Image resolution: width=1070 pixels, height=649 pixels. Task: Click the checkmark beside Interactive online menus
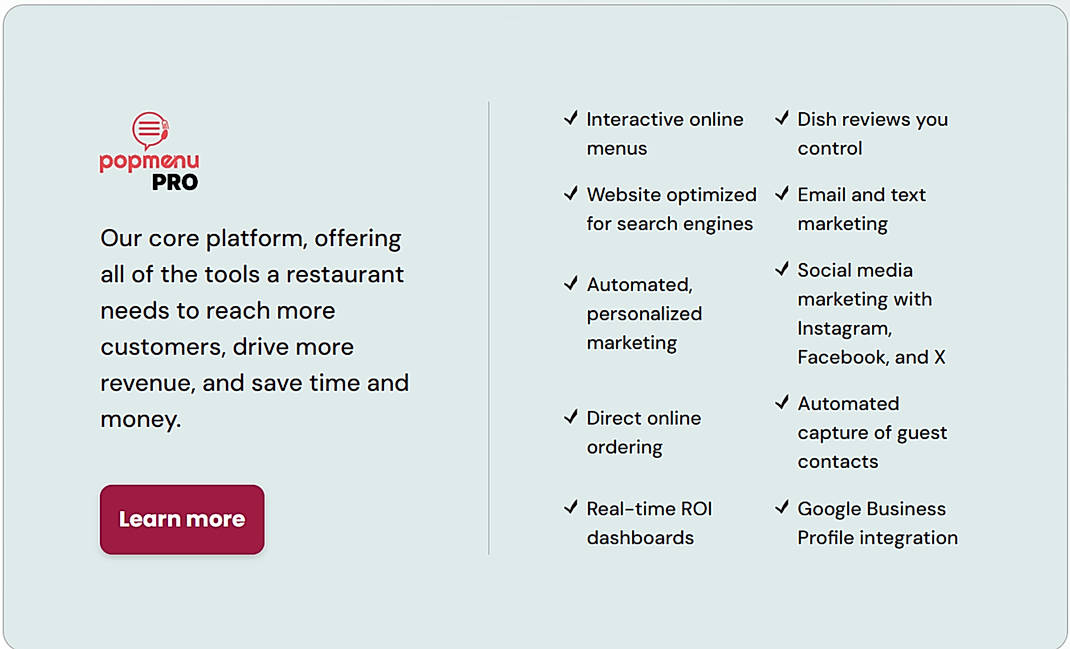pos(572,117)
